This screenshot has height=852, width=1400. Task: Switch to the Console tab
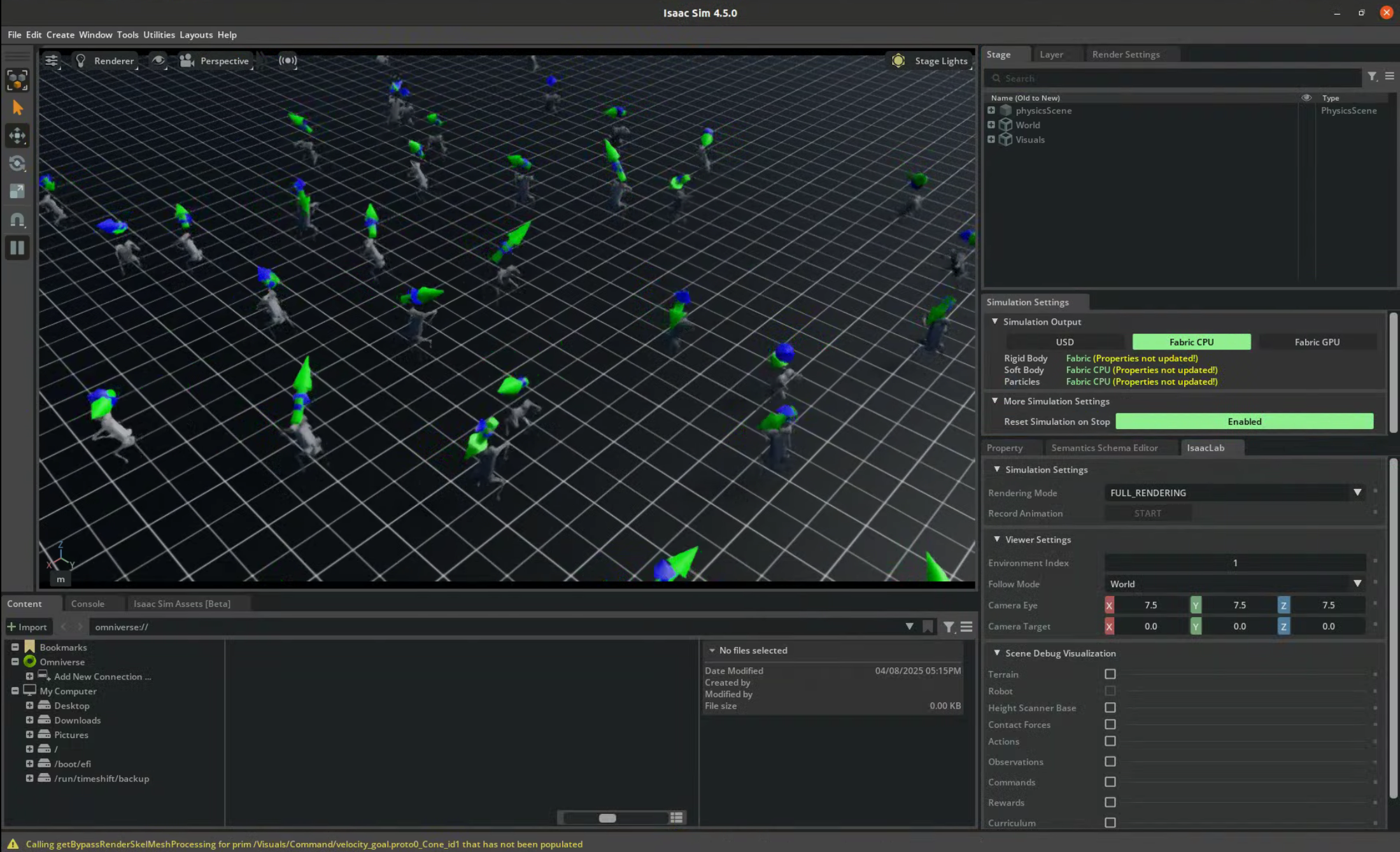pyautogui.click(x=88, y=604)
